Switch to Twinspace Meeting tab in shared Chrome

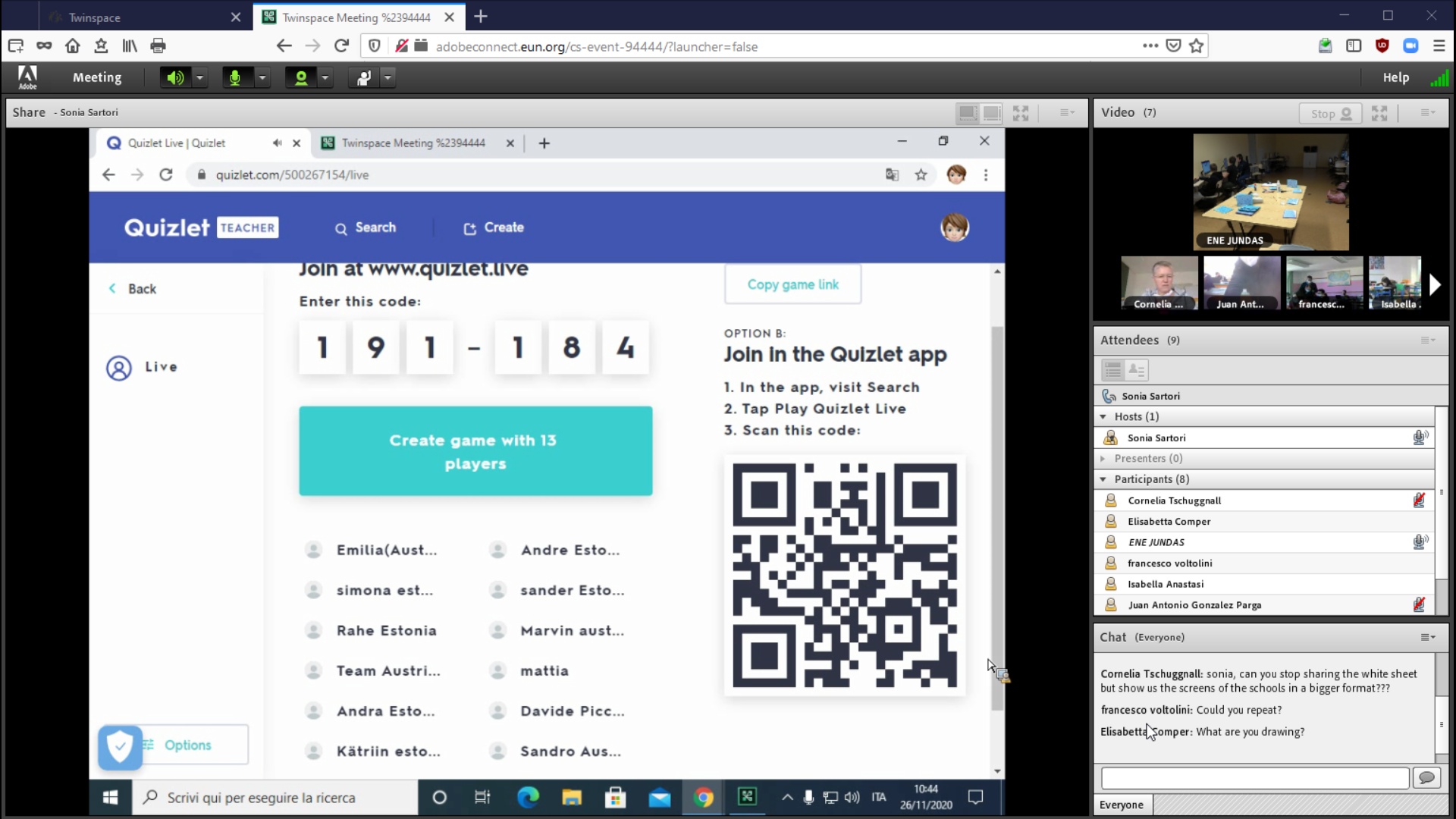coord(413,143)
